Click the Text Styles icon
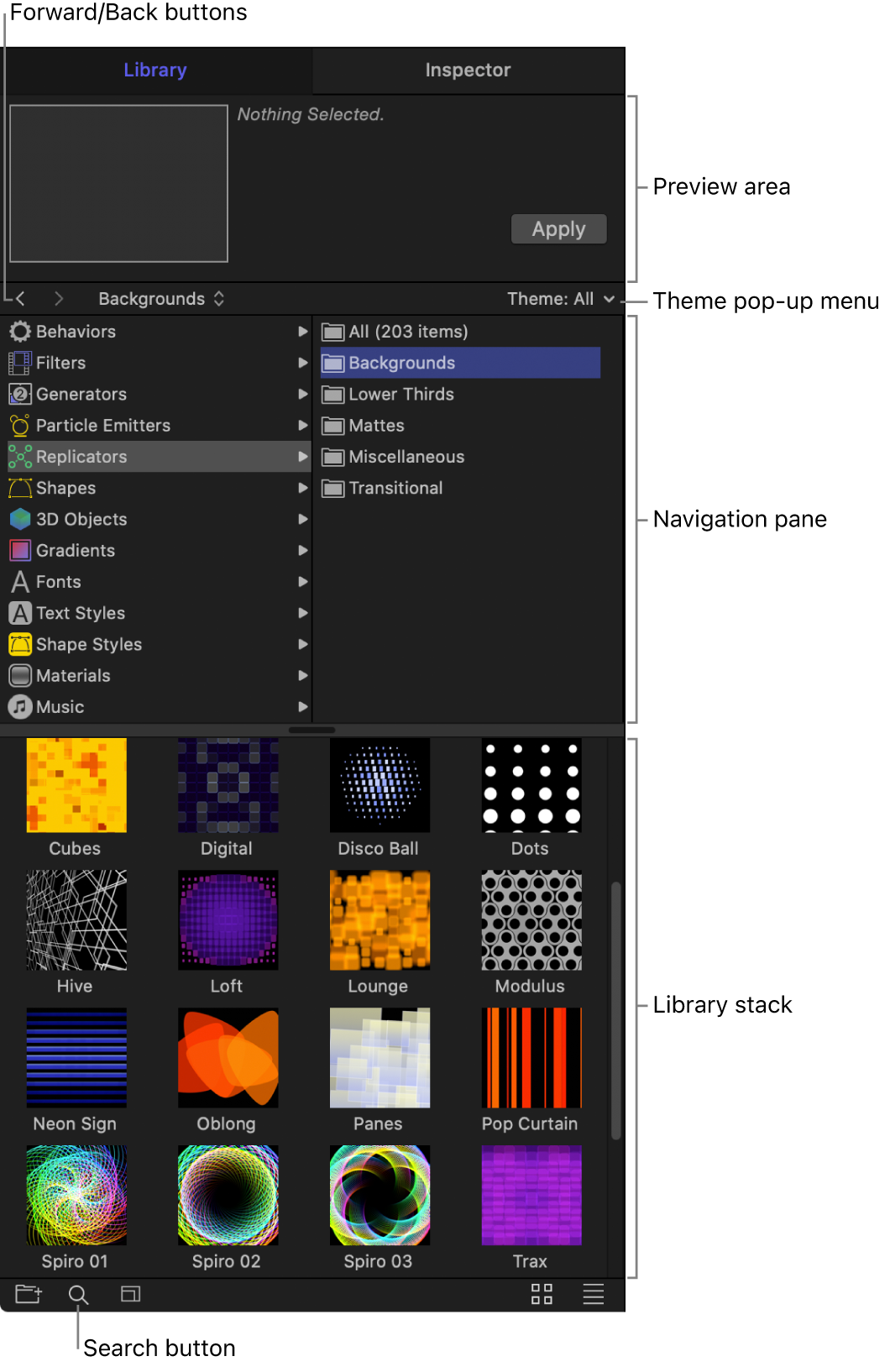 20,613
